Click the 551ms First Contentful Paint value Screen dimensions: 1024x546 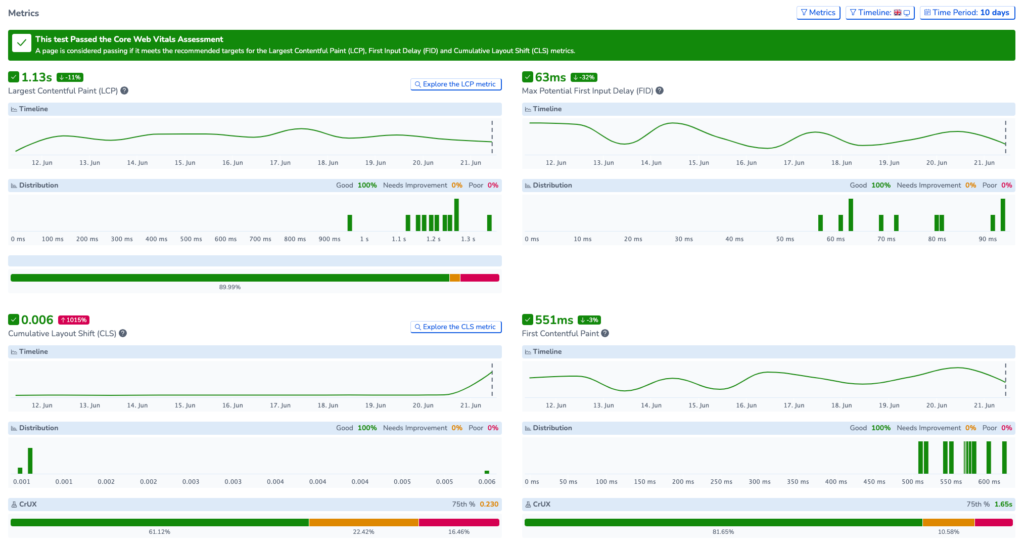tap(554, 319)
